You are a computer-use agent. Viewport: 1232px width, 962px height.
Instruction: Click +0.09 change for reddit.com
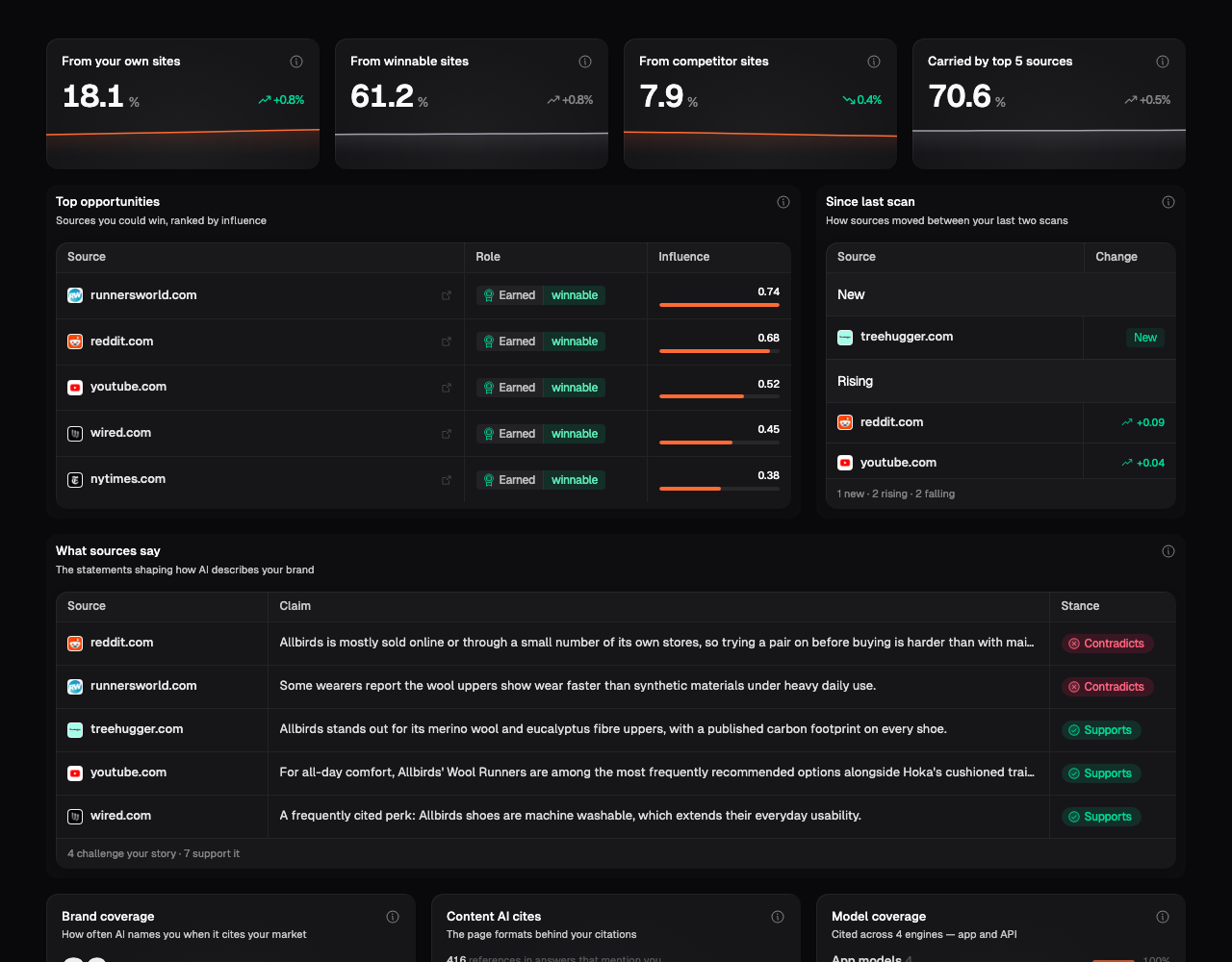tap(1142, 422)
